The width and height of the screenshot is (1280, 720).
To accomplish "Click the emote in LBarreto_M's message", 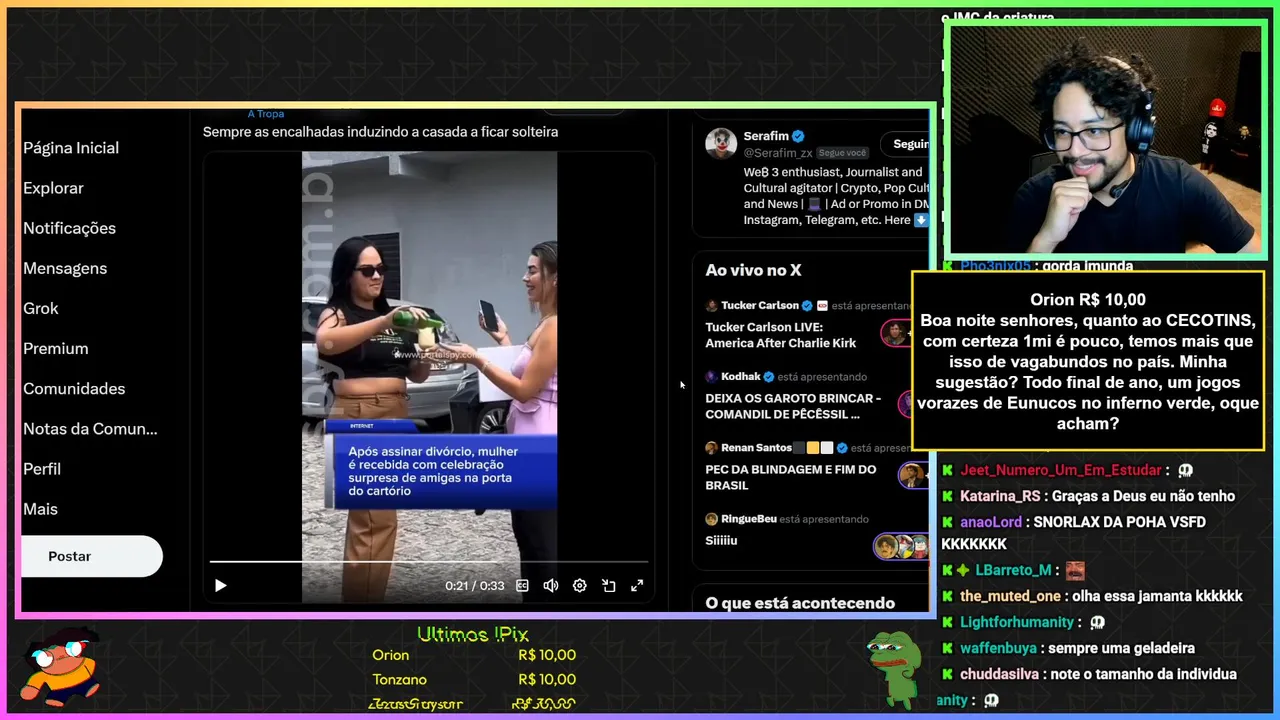I will click(1075, 570).
